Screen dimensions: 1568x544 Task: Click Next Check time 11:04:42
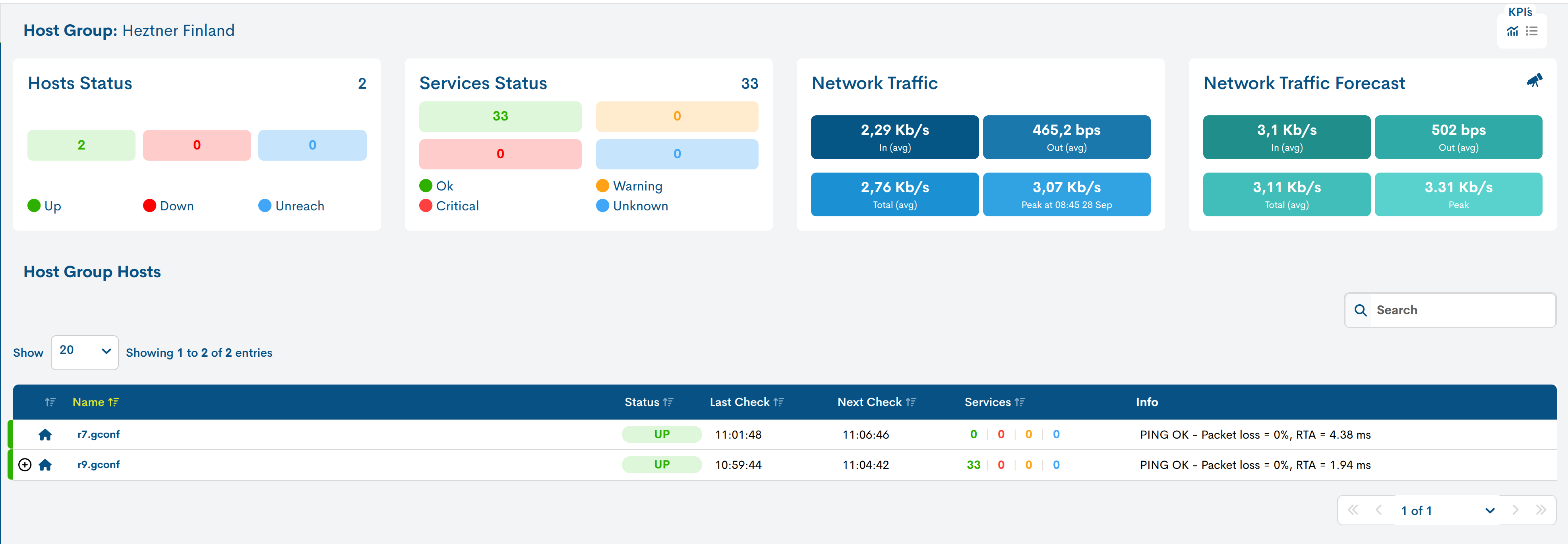[865, 465]
